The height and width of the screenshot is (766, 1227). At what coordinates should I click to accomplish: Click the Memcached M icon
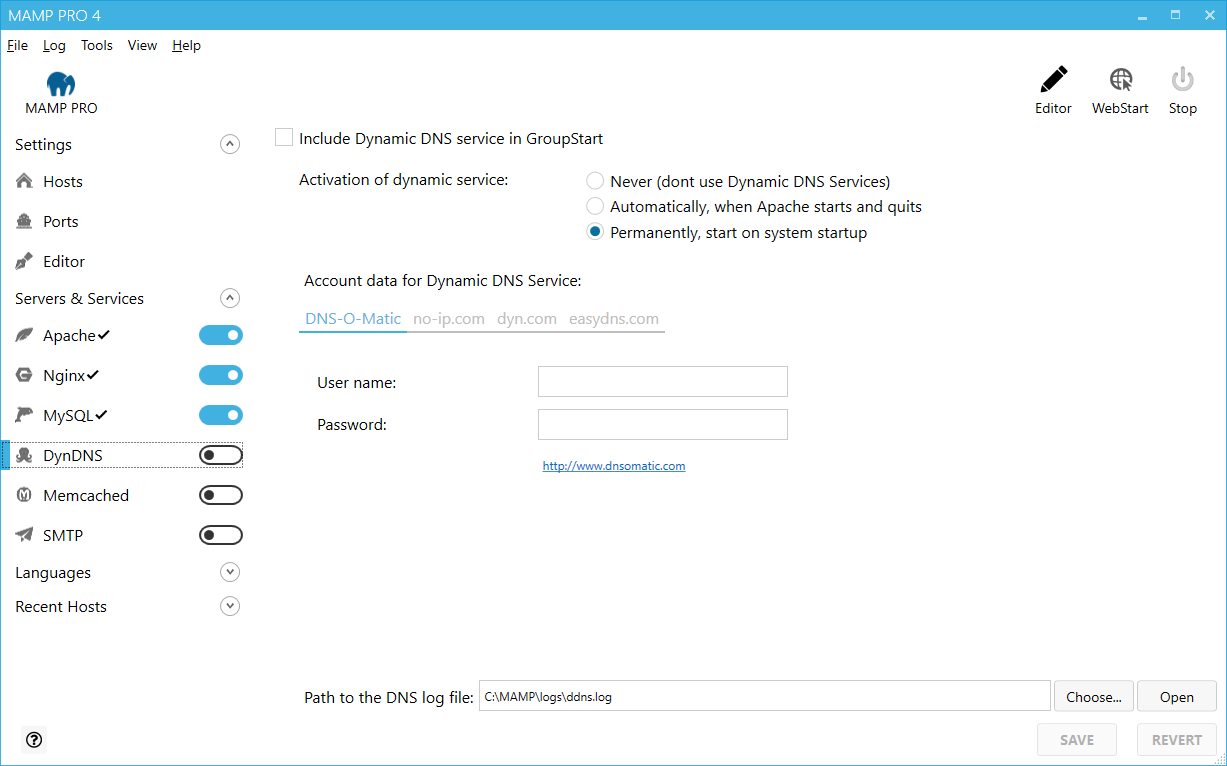point(25,495)
